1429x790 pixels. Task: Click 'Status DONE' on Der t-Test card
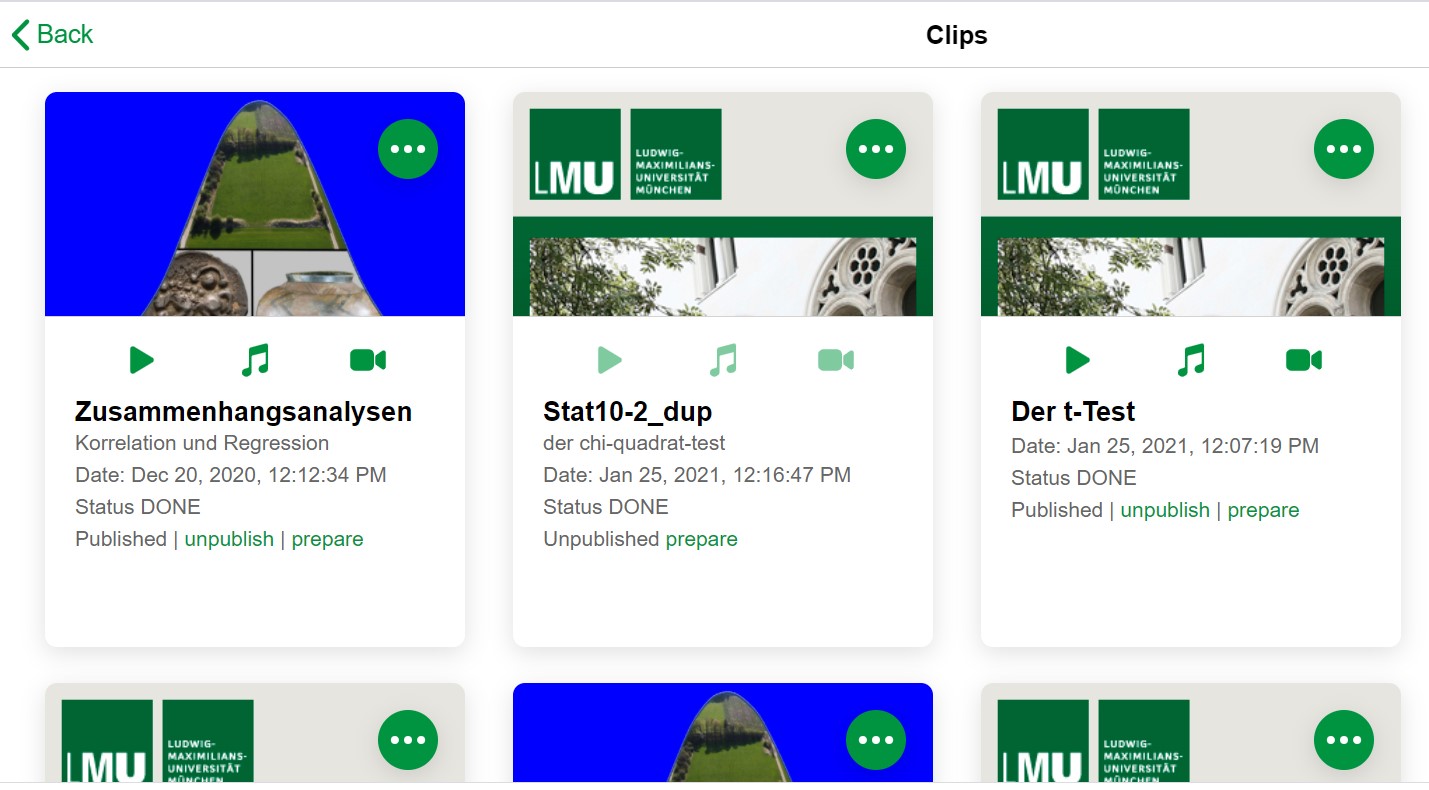click(x=1074, y=478)
